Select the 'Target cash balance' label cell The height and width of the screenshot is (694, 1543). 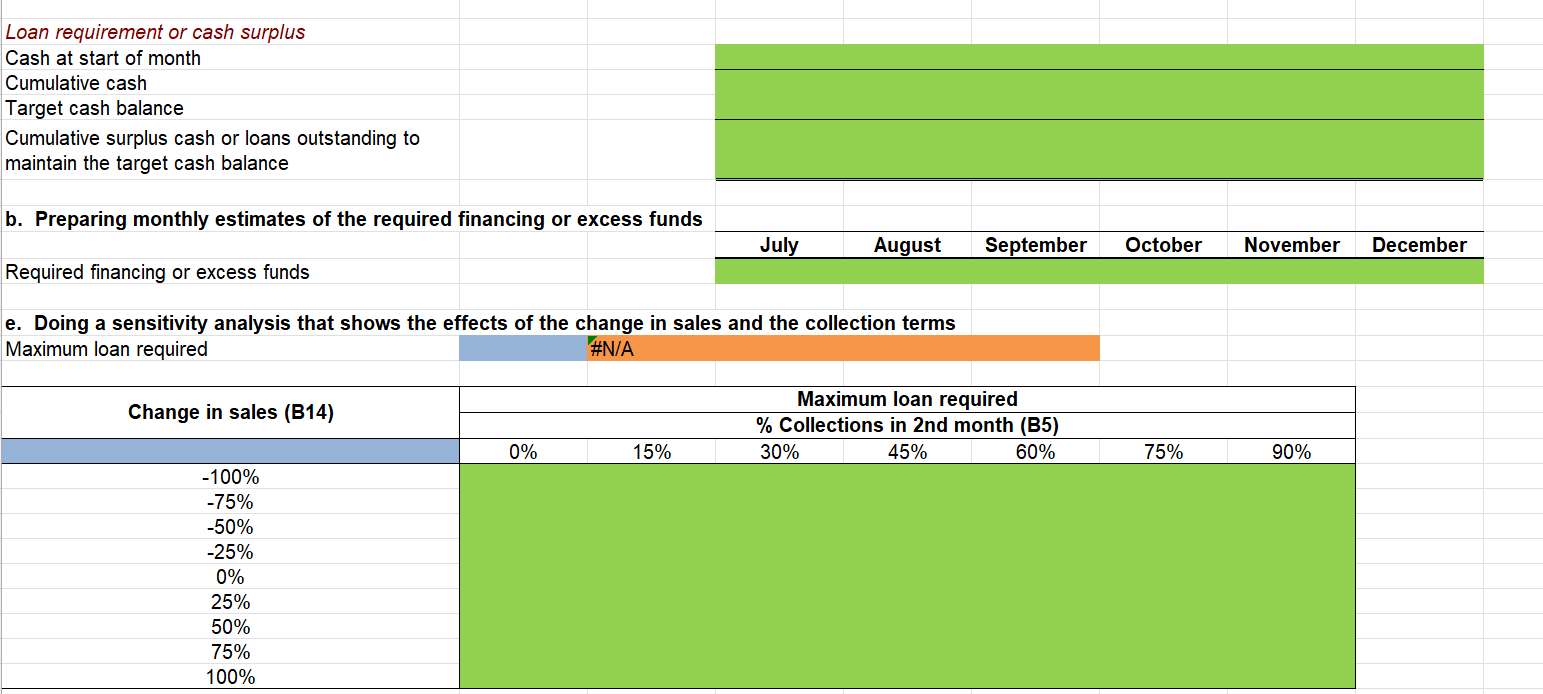[x=94, y=108]
